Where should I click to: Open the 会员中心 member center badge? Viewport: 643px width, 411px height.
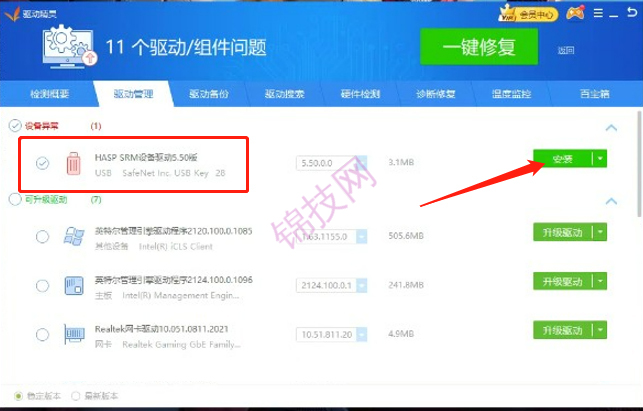529,14
